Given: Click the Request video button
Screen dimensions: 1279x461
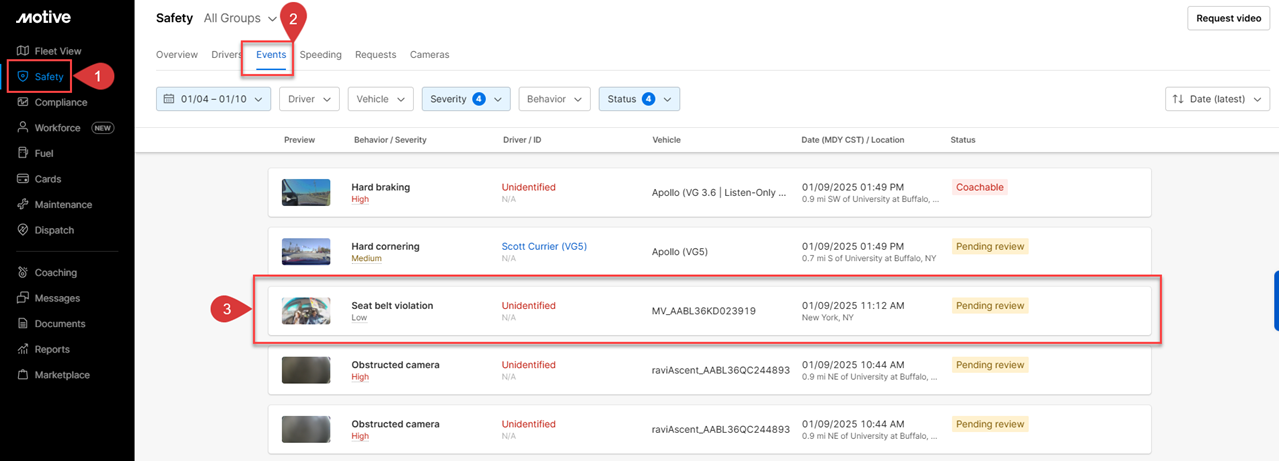Looking at the screenshot, I should point(1228,19).
